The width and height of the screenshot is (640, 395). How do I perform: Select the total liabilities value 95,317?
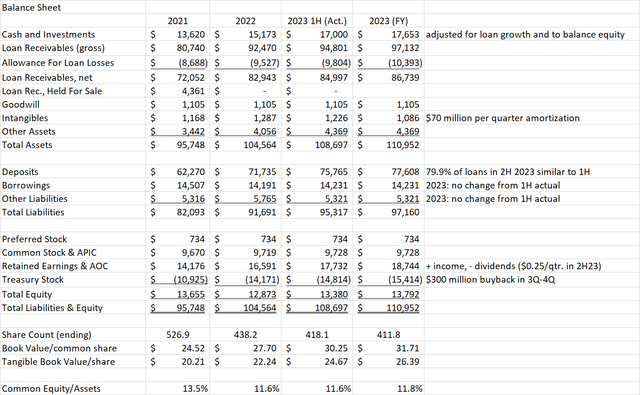pos(334,212)
